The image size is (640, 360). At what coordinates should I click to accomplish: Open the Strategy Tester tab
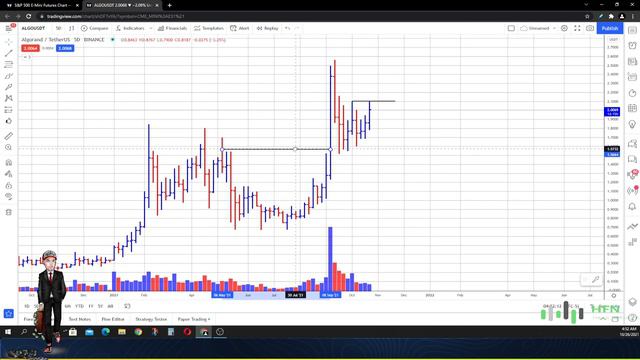click(151, 319)
